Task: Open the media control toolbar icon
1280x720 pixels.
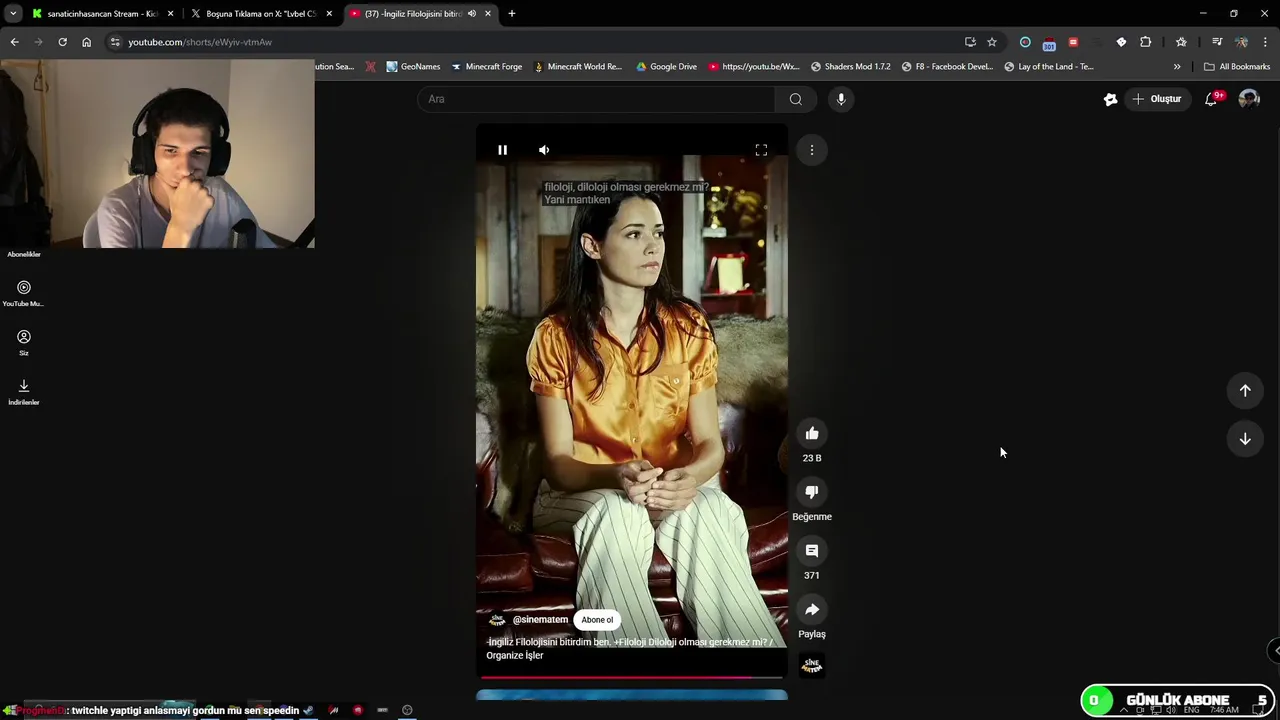Action: click(x=1217, y=42)
